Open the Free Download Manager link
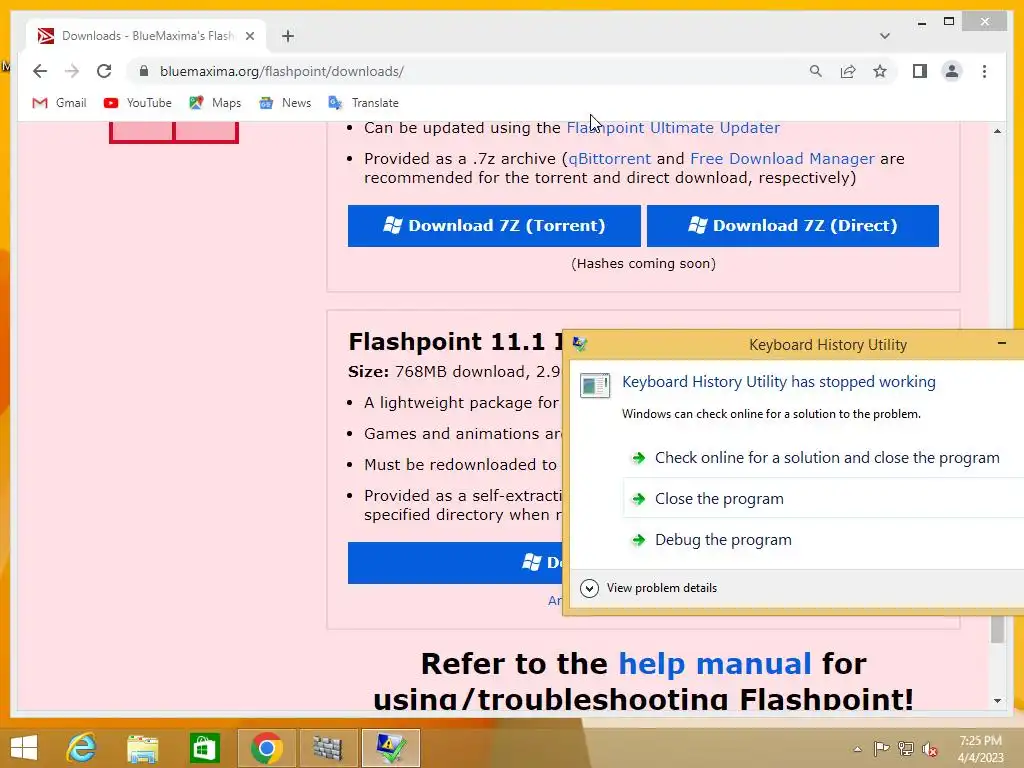Image resolution: width=1024 pixels, height=768 pixels. tap(782, 159)
